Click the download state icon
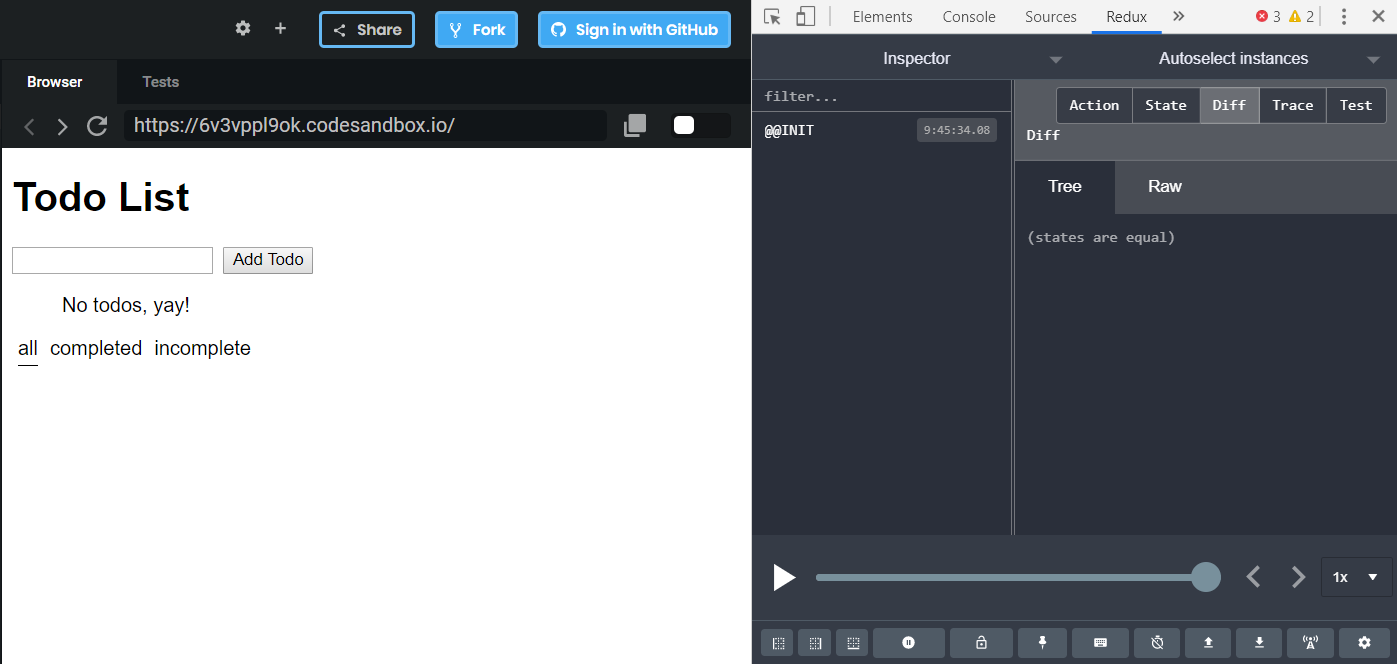Image resolution: width=1397 pixels, height=664 pixels. 1258,643
